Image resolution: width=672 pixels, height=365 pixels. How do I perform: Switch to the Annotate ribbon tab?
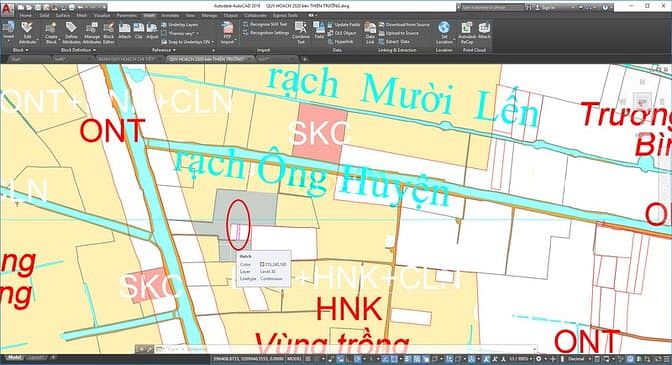coord(170,15)
